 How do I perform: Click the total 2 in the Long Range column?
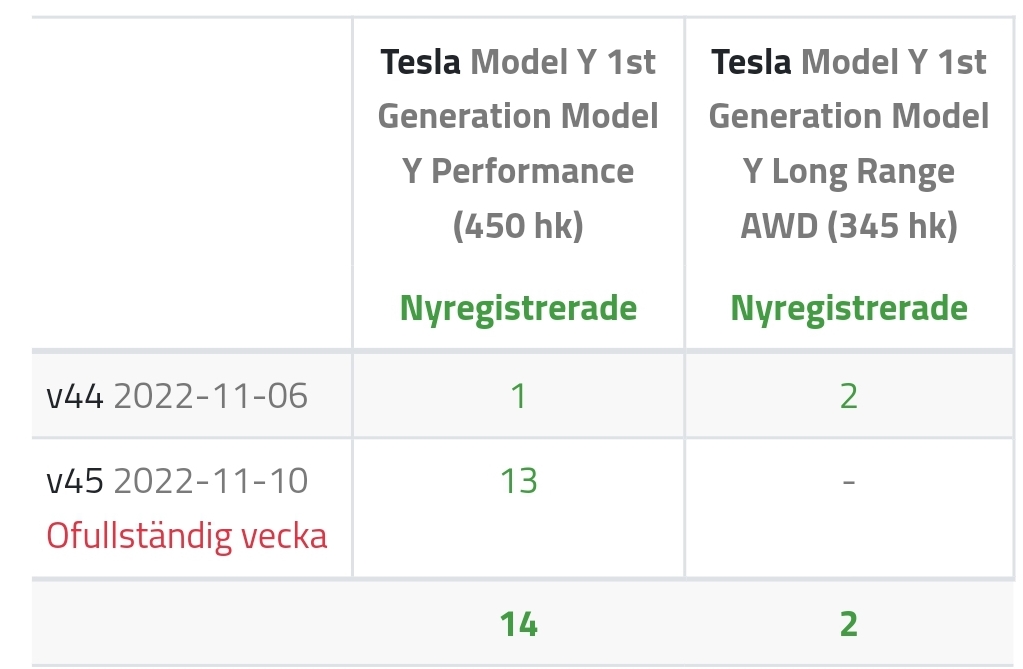point(849,624)
